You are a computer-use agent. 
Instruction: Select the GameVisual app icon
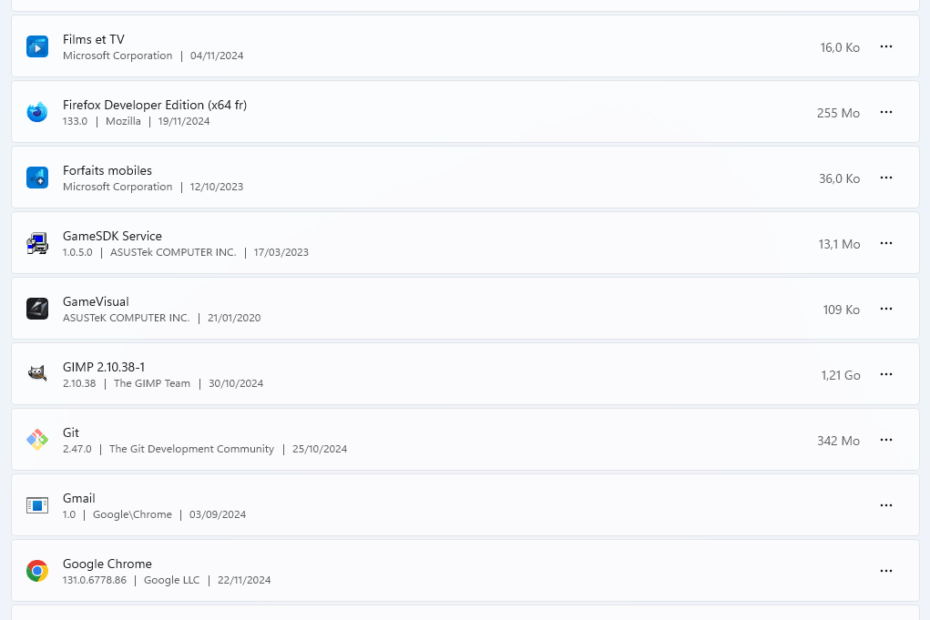[37, 309]
